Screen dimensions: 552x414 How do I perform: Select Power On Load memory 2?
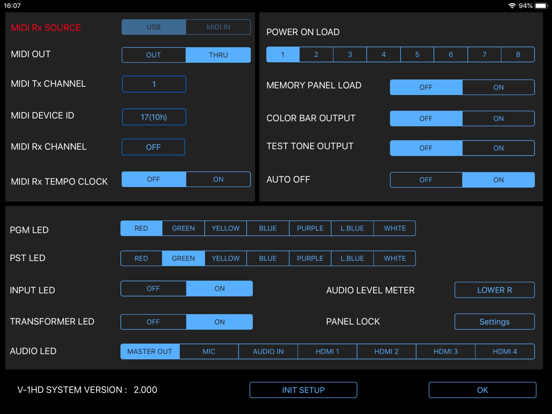pyautogui.click(x=316, y=55)
